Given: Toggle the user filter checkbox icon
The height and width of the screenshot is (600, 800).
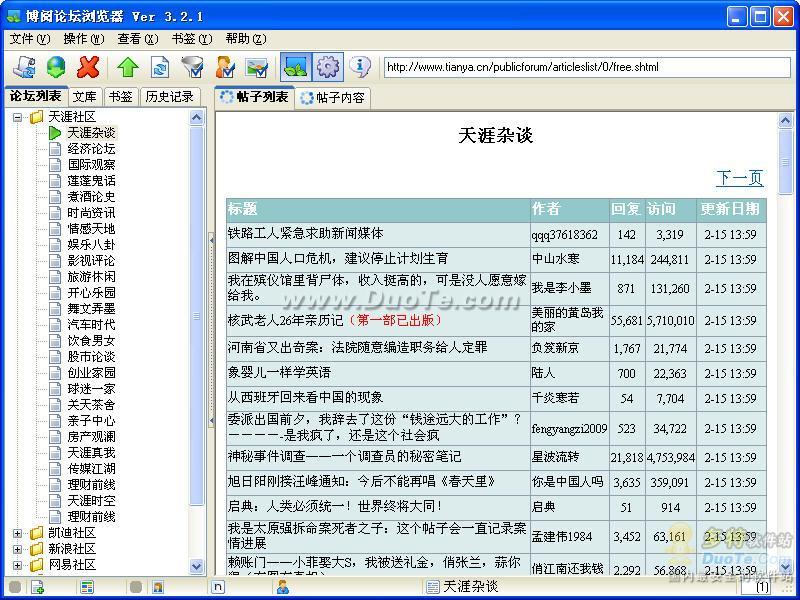Looking at the screenshot, I should pyautogui.click(x=225, y=67).
